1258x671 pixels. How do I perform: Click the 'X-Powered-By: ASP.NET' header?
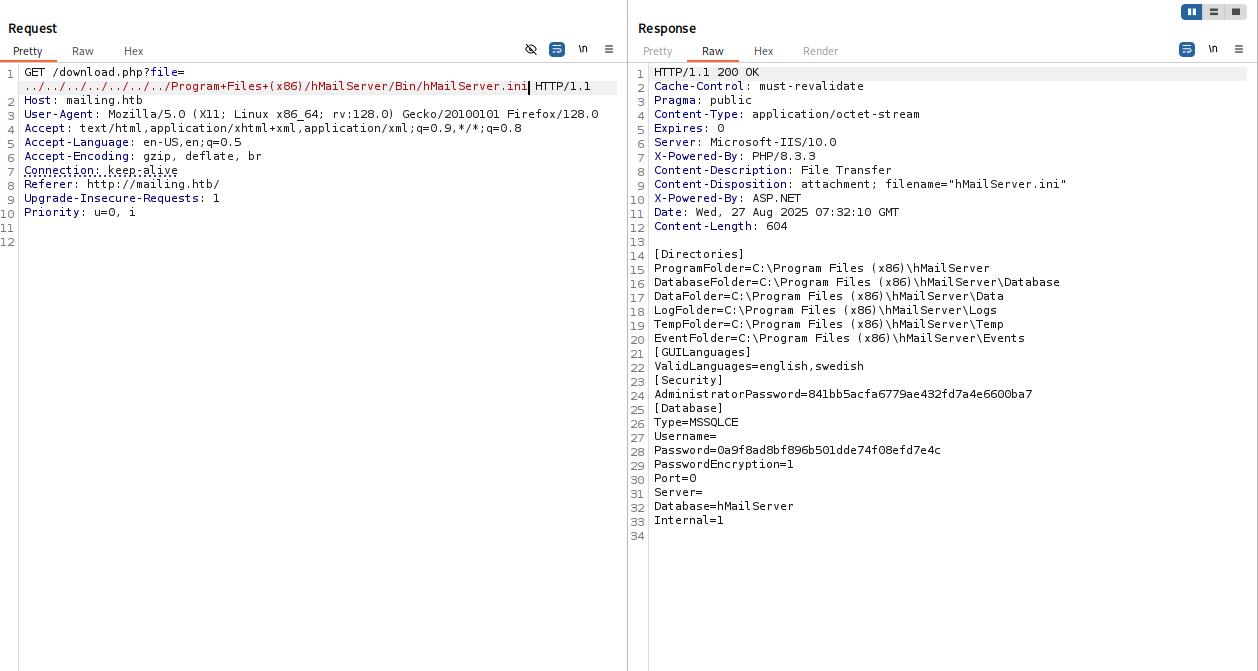click(x=728, y=198)
